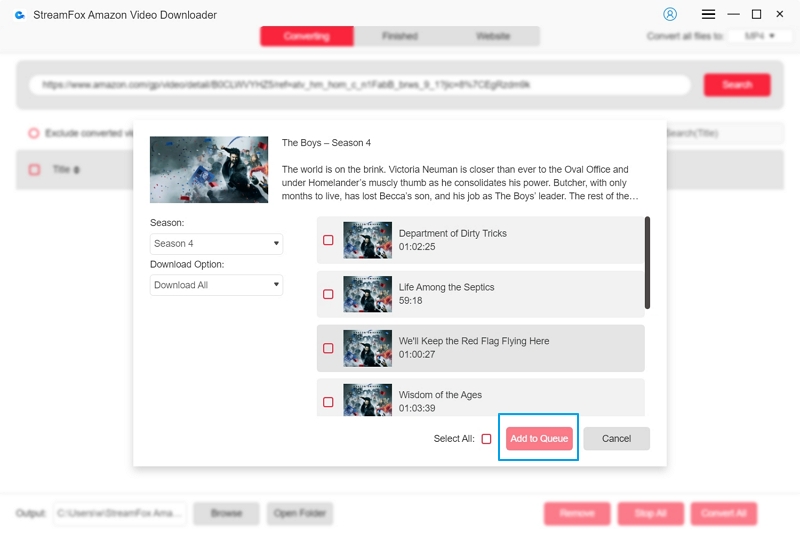Click We'll Keep the Red Flag thumbnail

367,348
